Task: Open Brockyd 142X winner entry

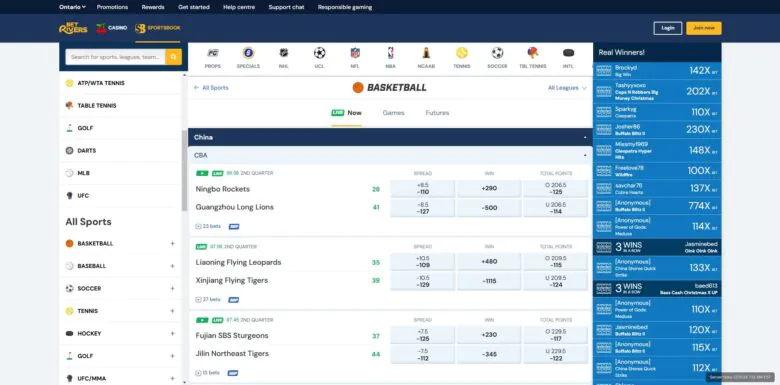Action: (x=657, y=71)
